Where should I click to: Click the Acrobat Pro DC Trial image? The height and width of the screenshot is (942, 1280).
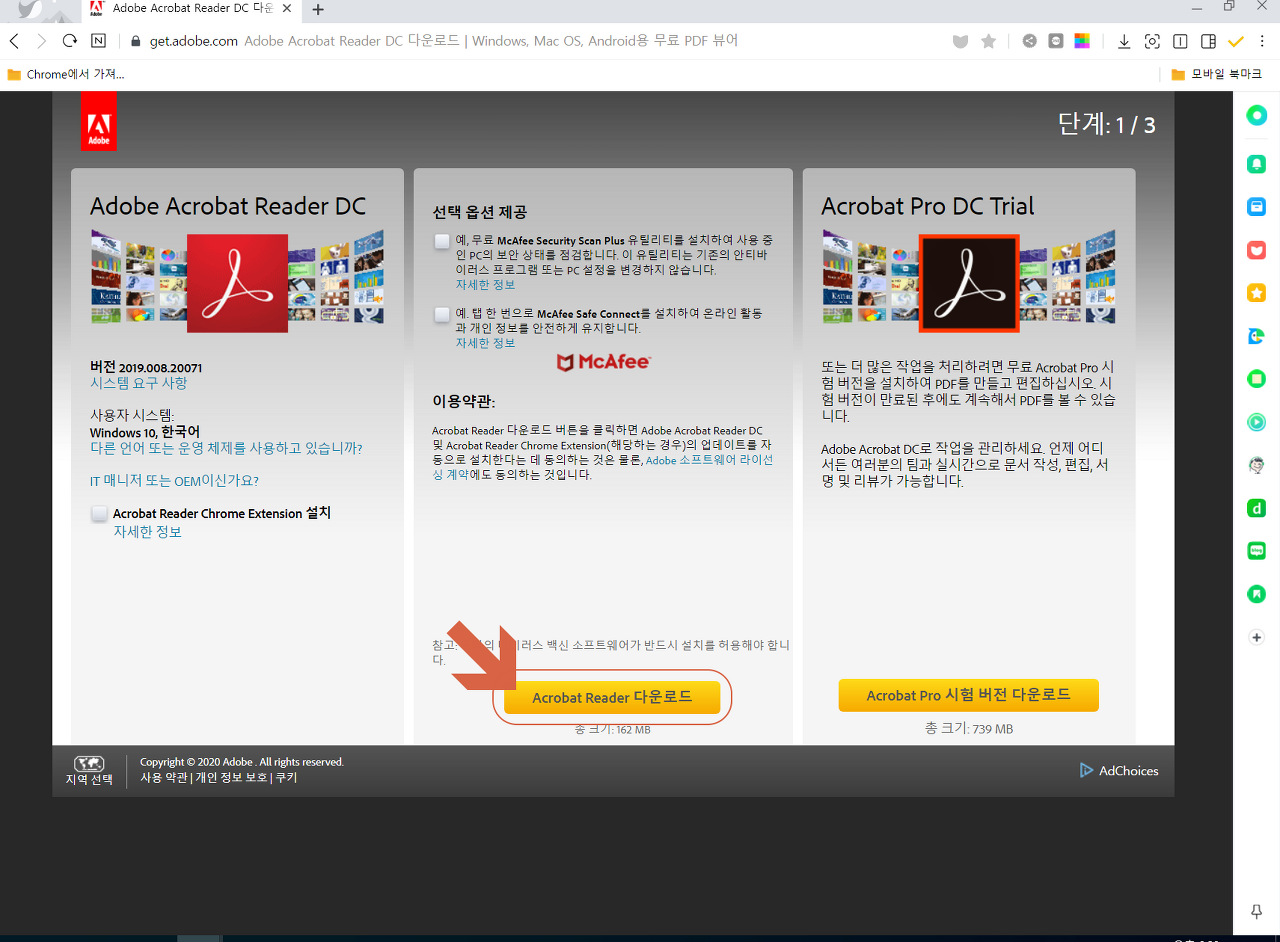tap(968, 281)
